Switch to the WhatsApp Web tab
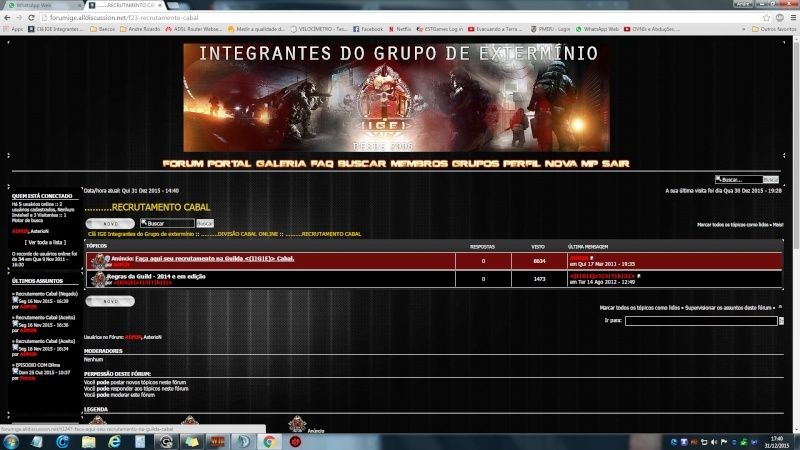This screenshot has height=450, width=800. coord(42,5)
